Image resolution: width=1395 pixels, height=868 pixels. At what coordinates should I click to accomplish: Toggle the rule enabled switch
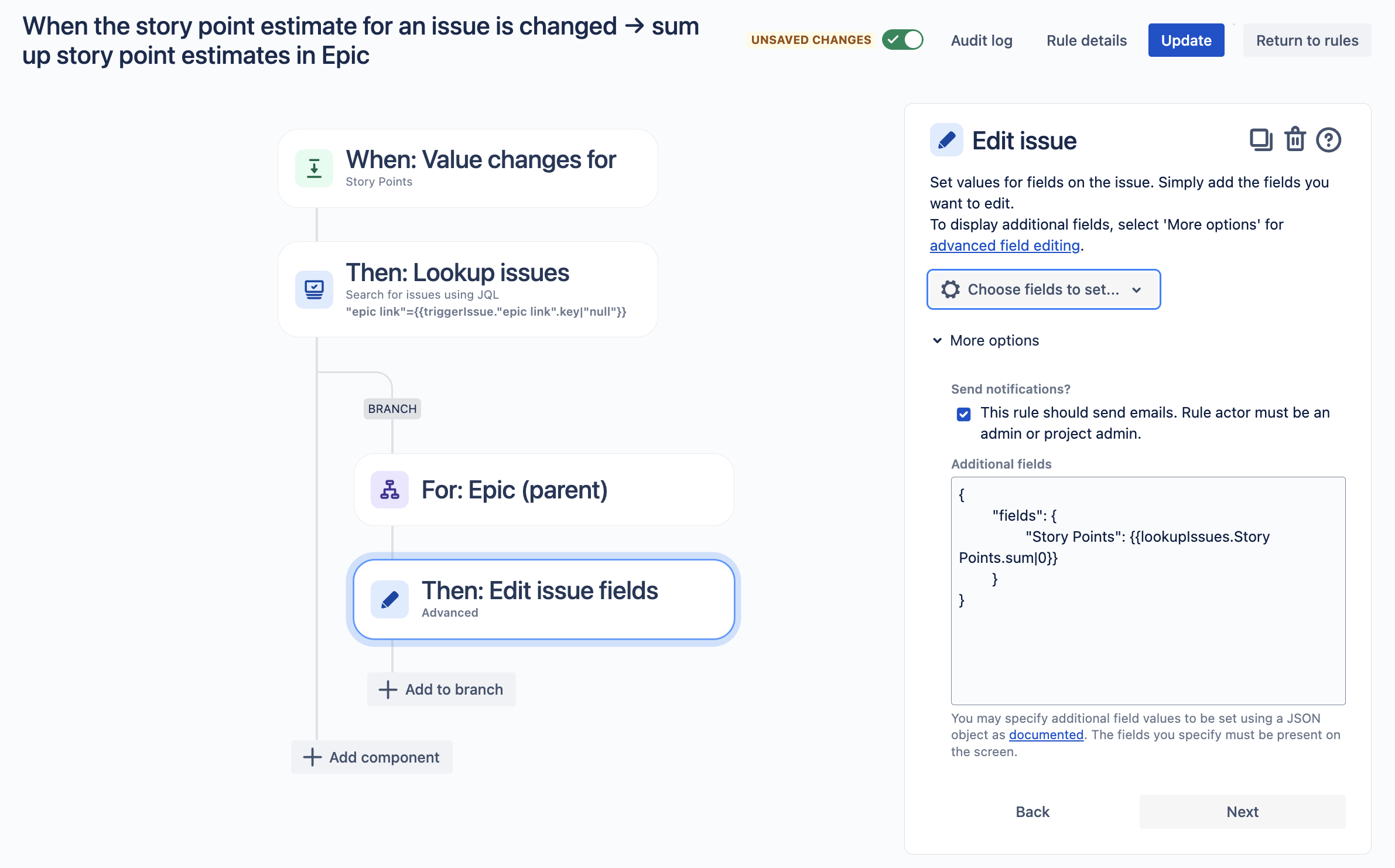pos(902,40)
